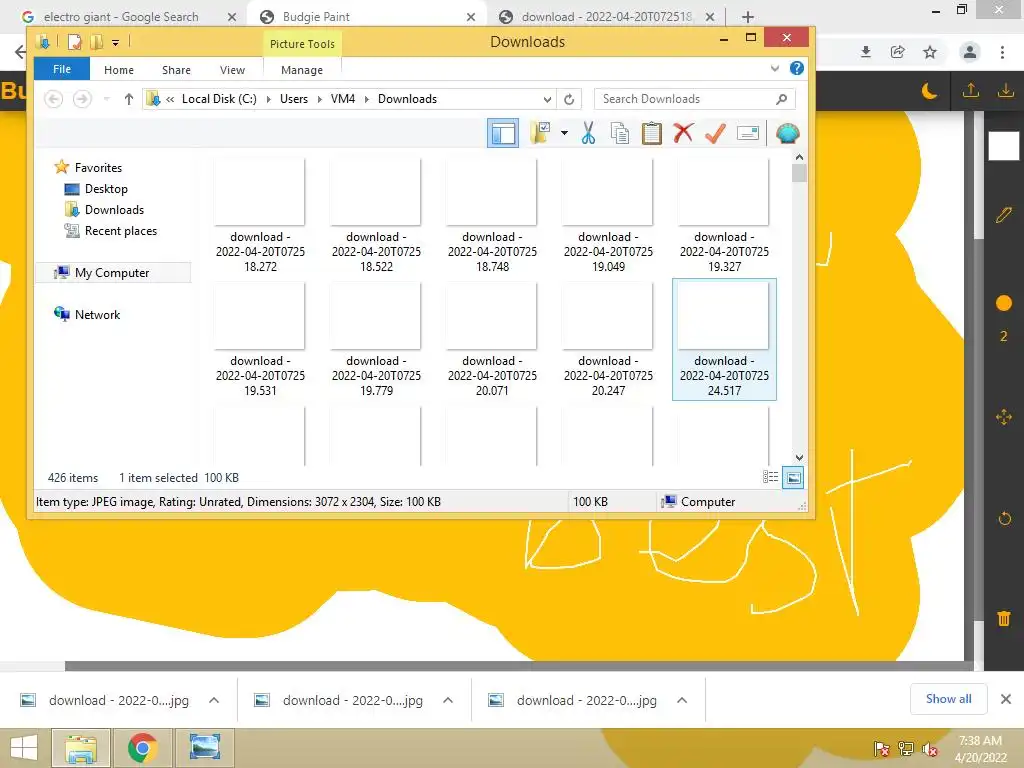Click the Refresh button in the address bar
Image resolution: width=1024 pixels, height=768 pixels.
point(569,99)
